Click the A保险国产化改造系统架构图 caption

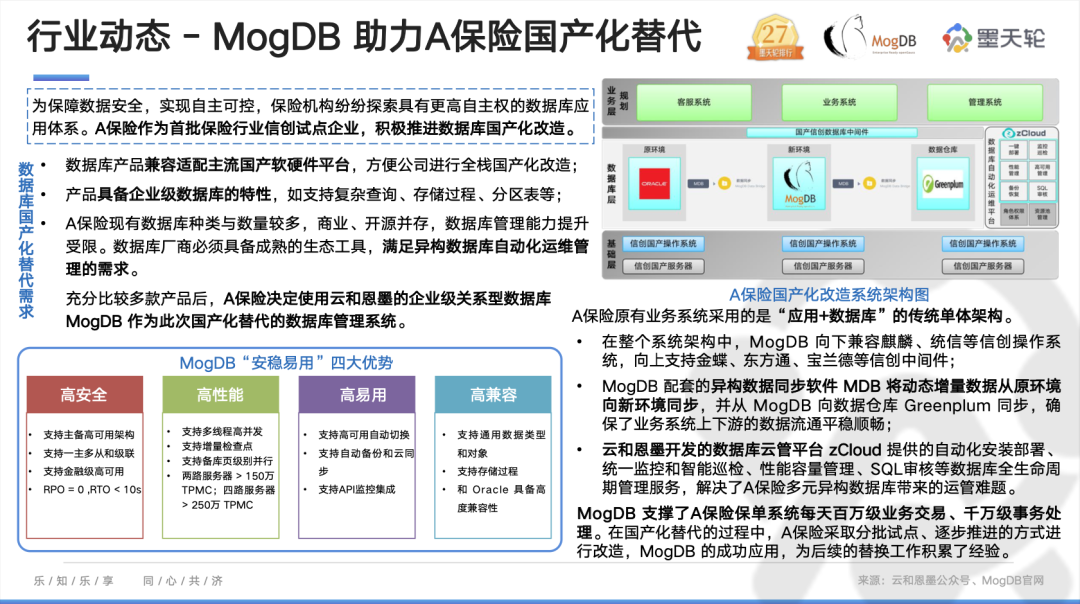(x=829, y=295)
